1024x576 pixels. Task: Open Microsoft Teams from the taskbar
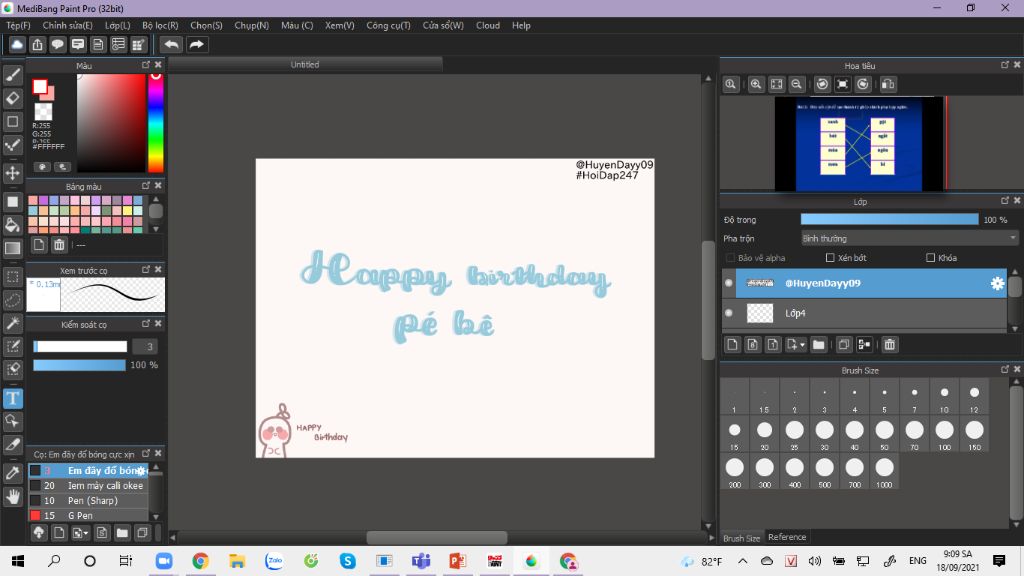421,561
